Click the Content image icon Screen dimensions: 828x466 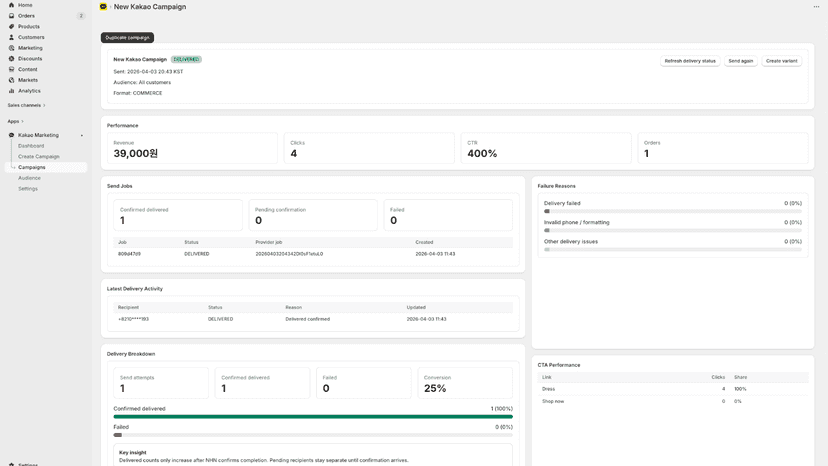[11, 69]
